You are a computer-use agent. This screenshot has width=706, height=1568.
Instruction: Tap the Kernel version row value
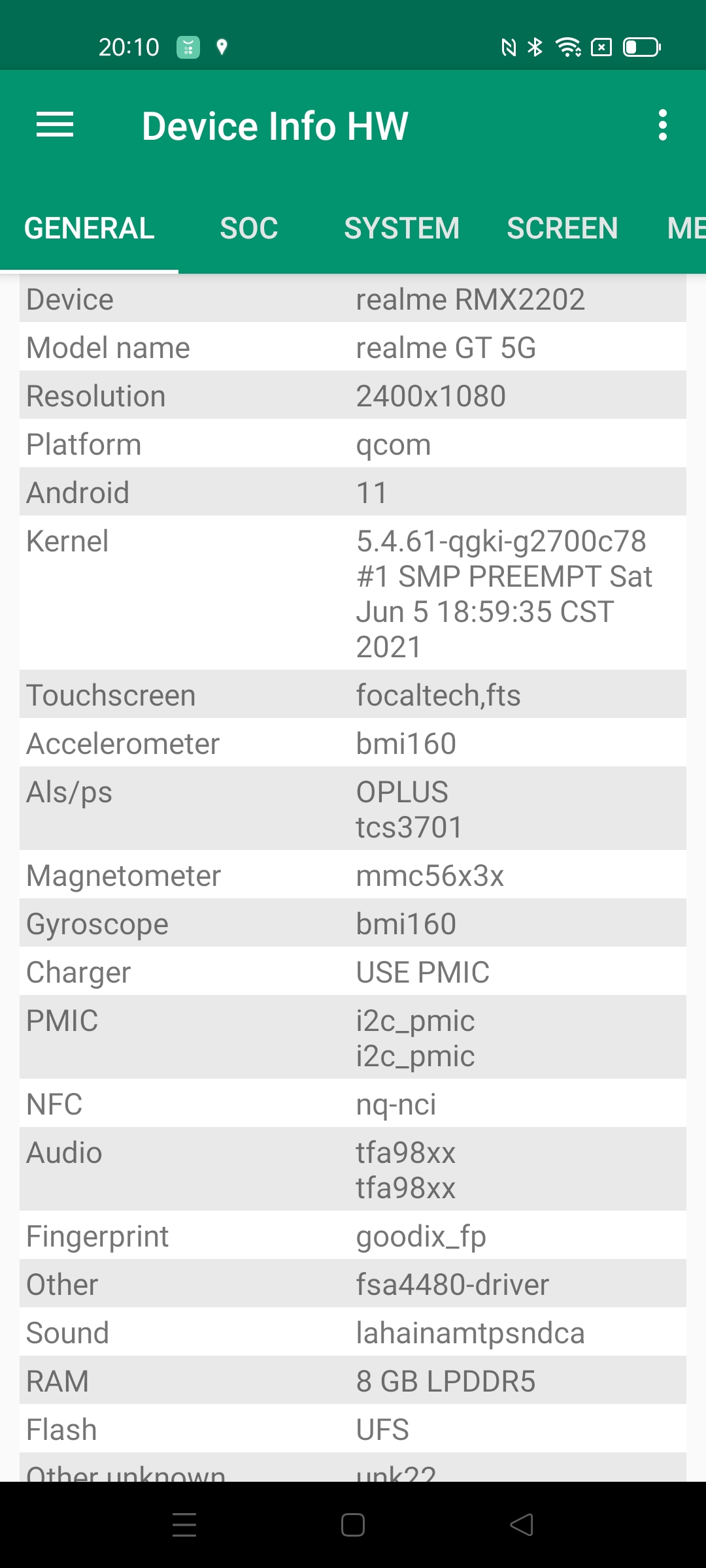click(503, 593)
